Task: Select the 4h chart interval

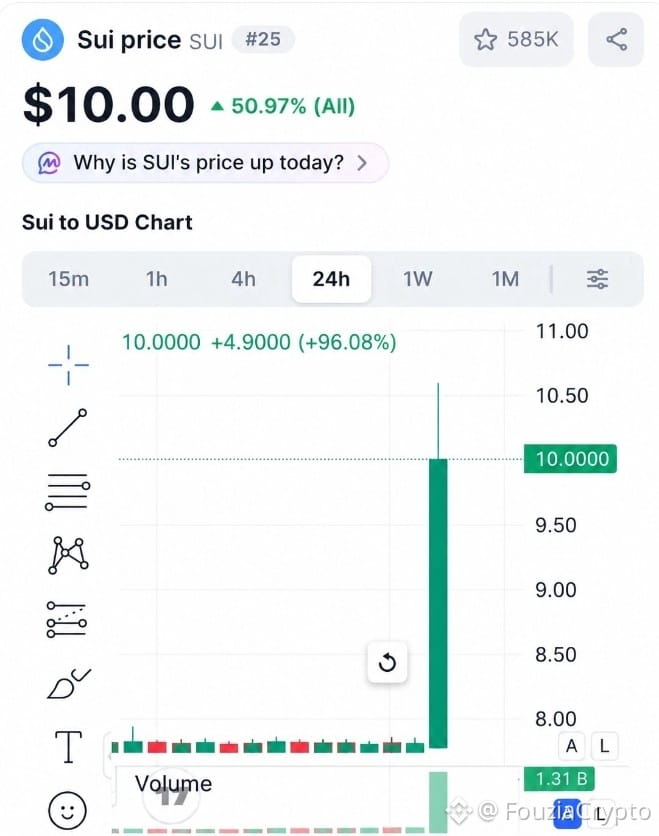Action: pyautogui.click(x=243, y=279)
